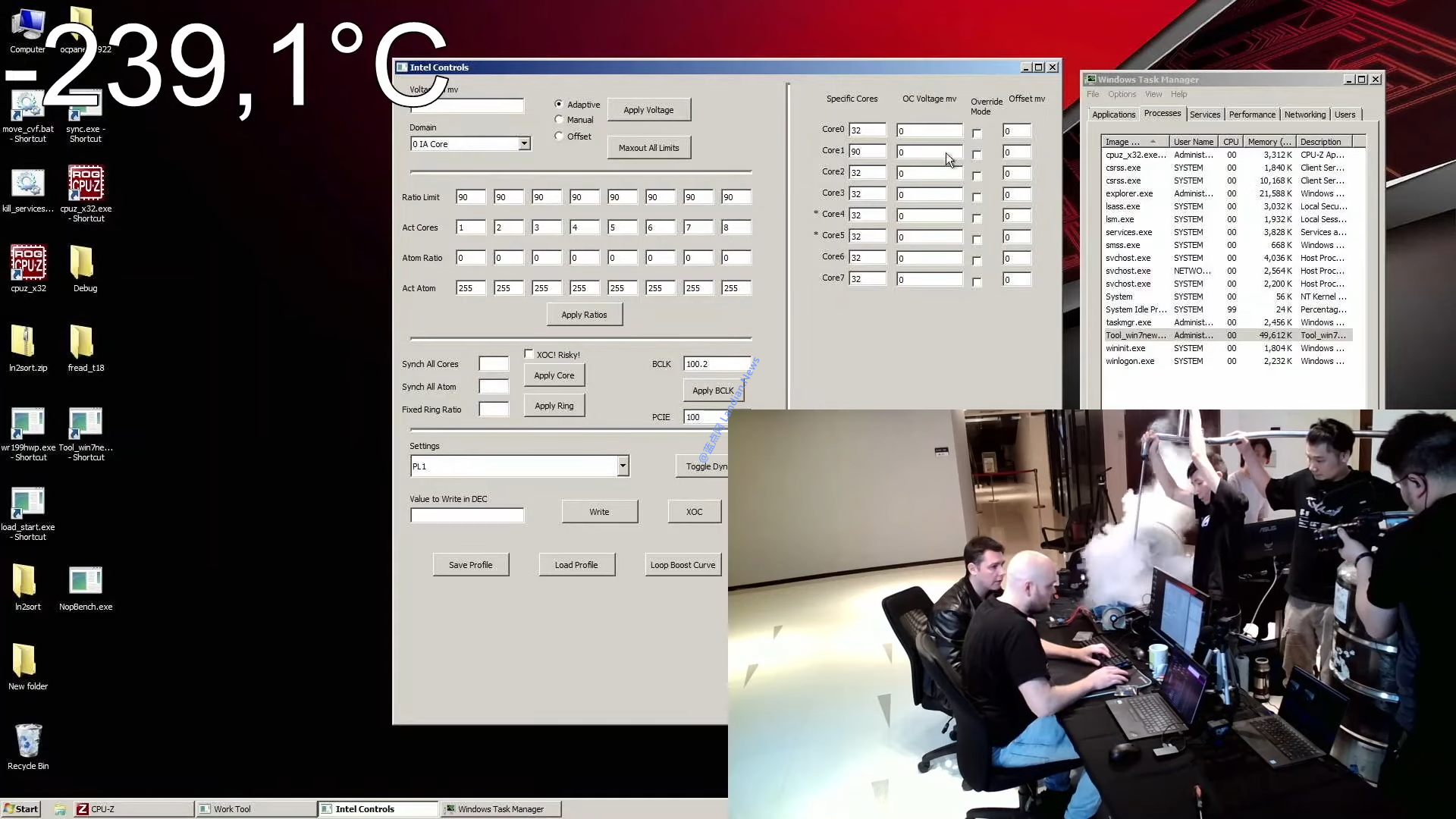Select the Manual voltage mode radio
Viewport: 1456px width, 819px height.
(x=559, y=120)
